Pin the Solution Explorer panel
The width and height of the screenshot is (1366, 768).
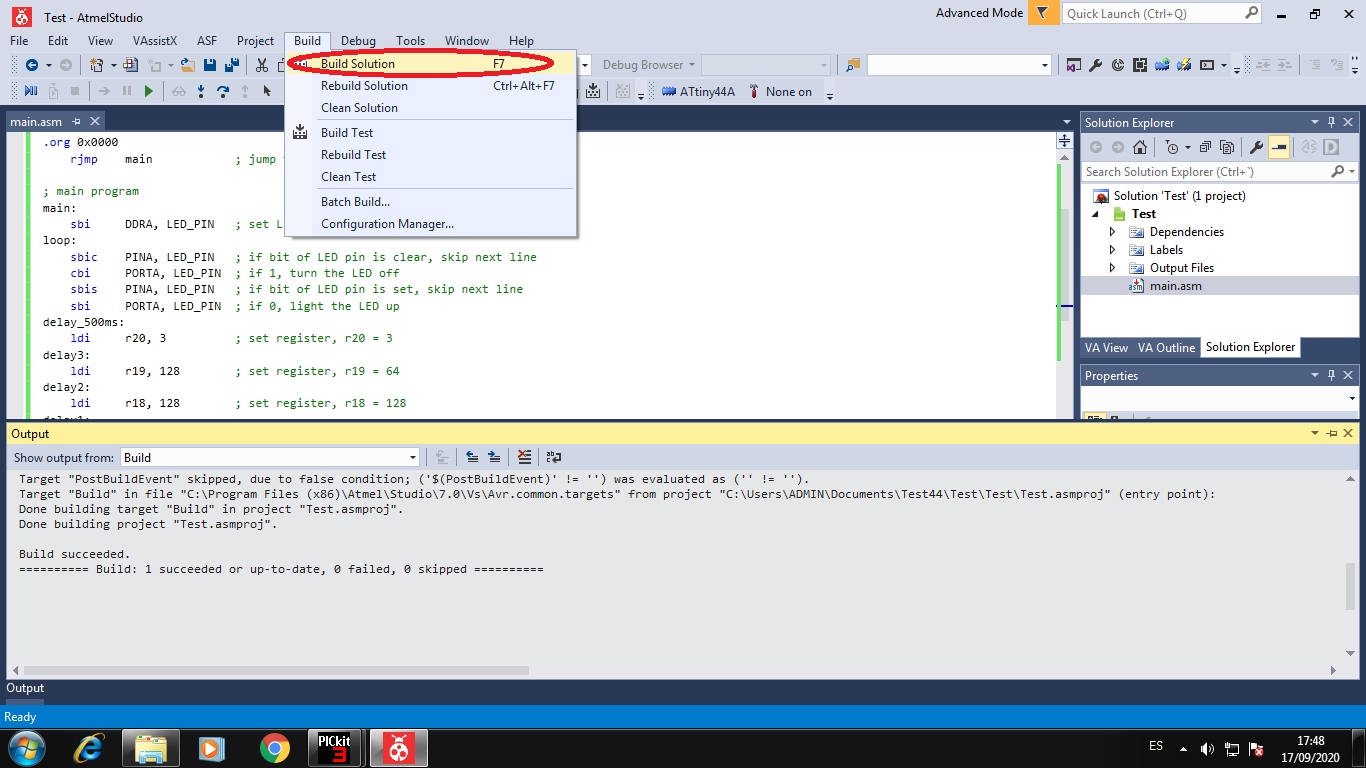pos(1332,122)
